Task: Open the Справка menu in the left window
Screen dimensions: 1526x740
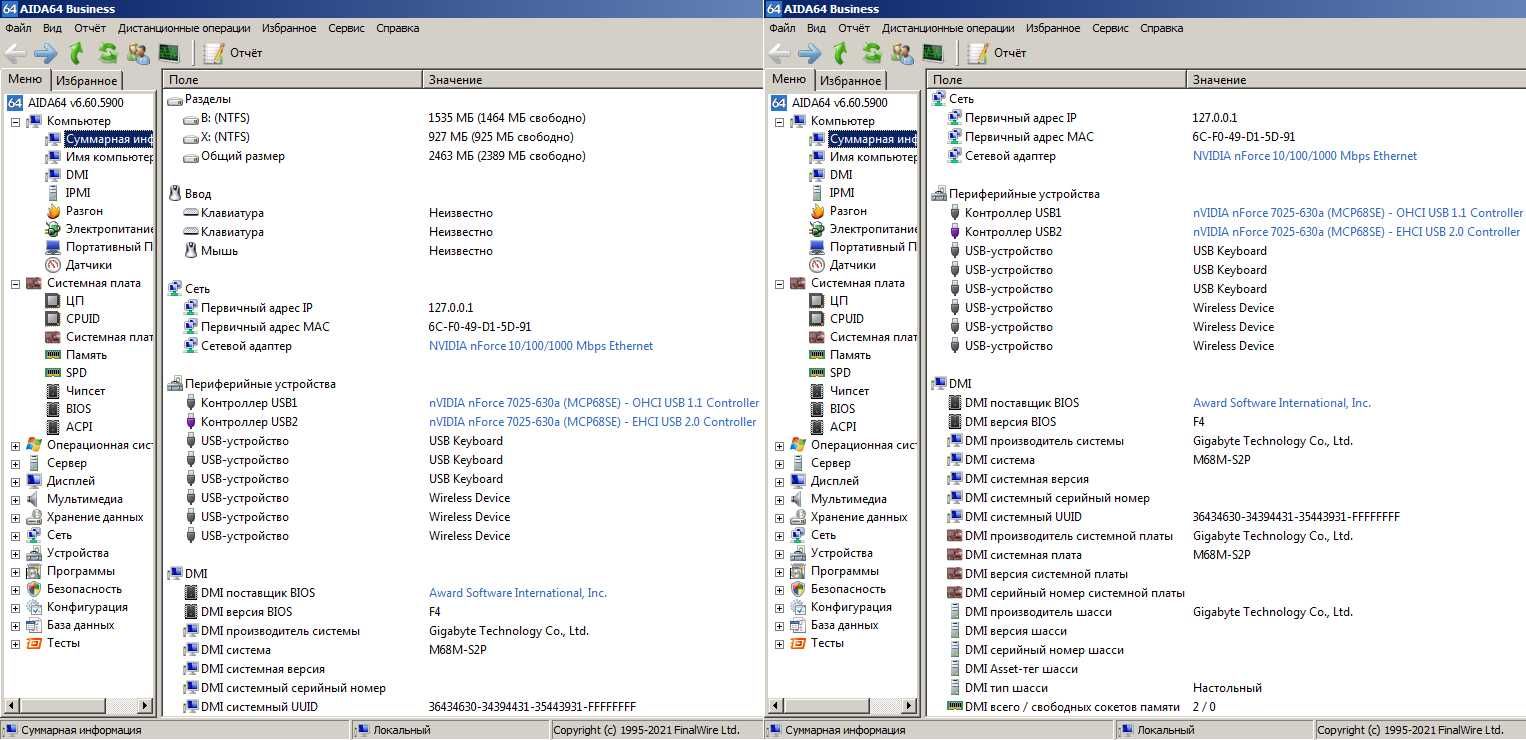Action: [x=398, y=28]
